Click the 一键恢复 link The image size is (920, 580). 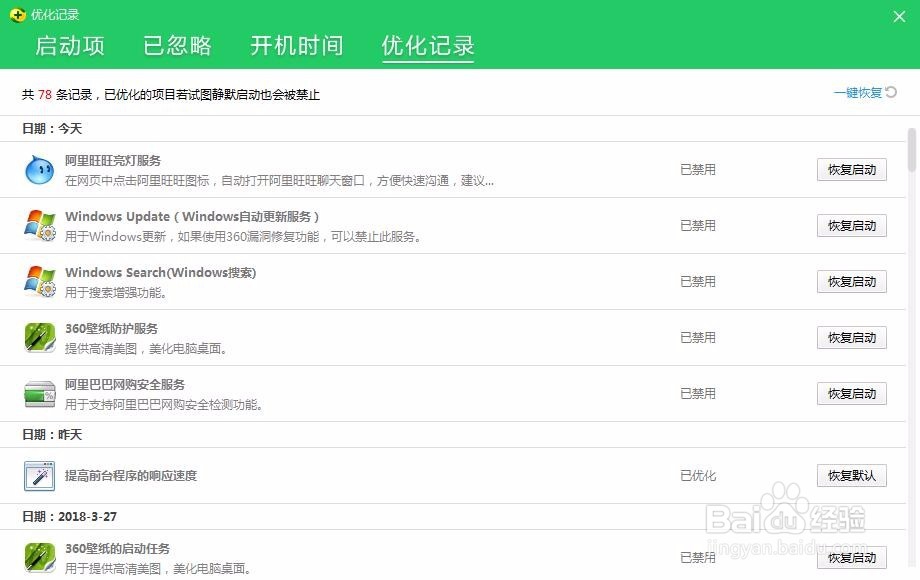click(x=858, y=93)
